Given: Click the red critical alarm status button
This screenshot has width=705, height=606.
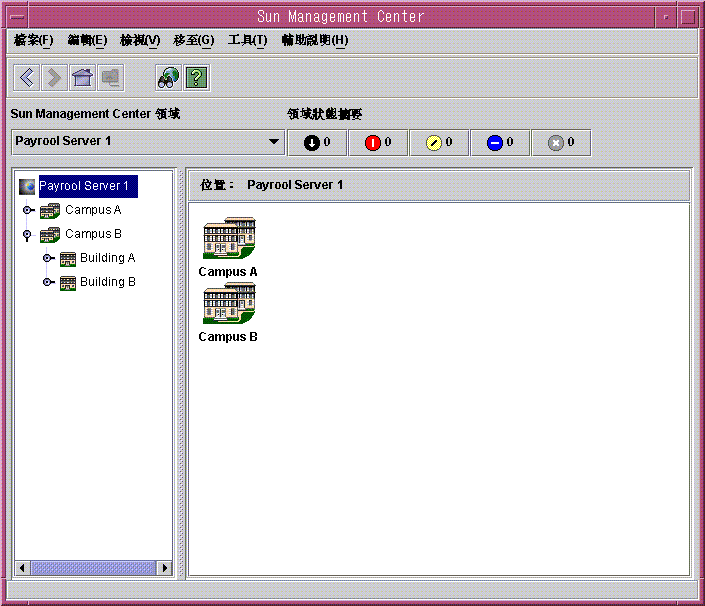Looking at the screenshot, I should click(378, 143).
